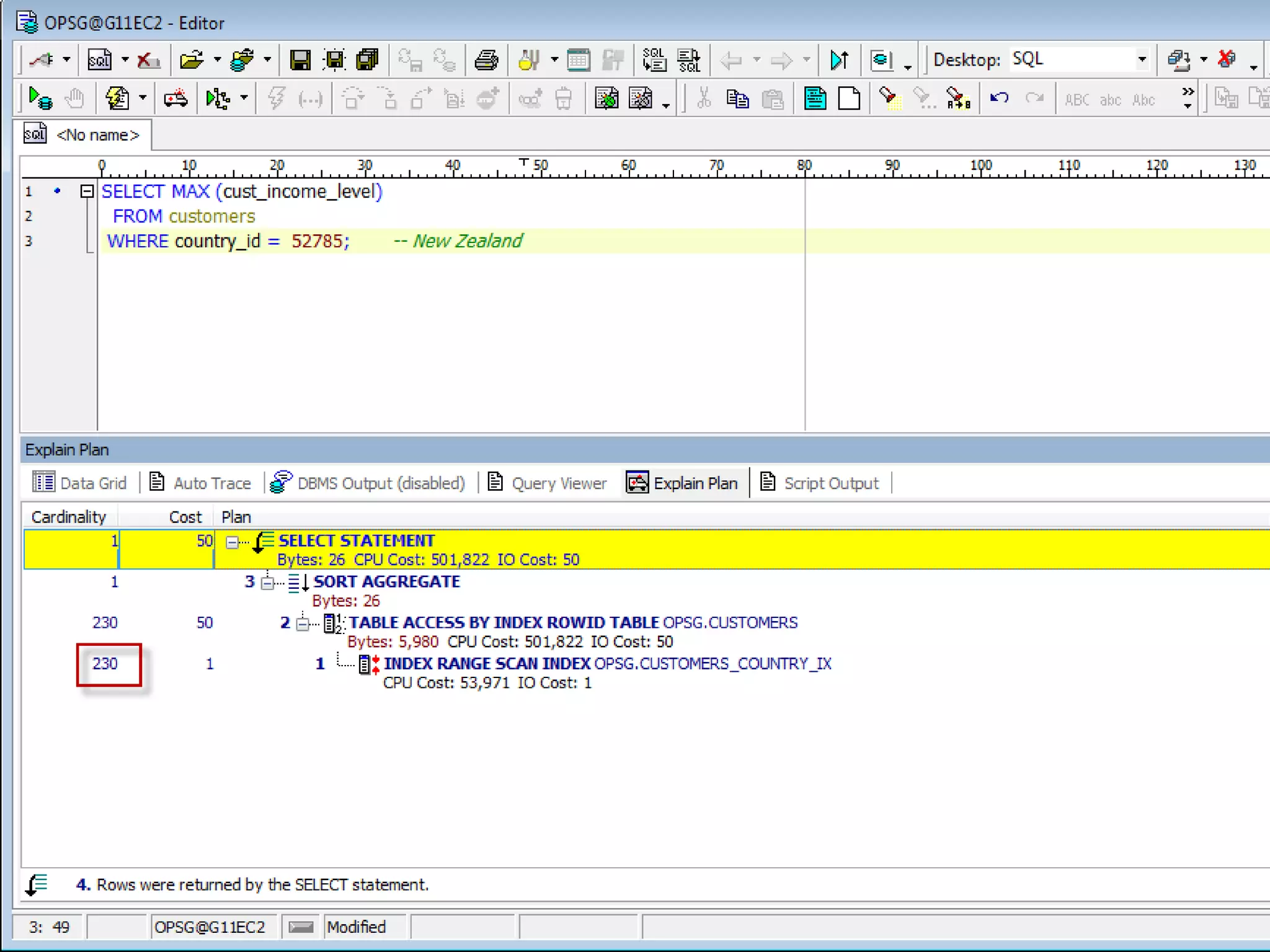Click the Copy icon in edit toolbar
The width and height of the screenshot is (1270, 952).
[737, 99]
